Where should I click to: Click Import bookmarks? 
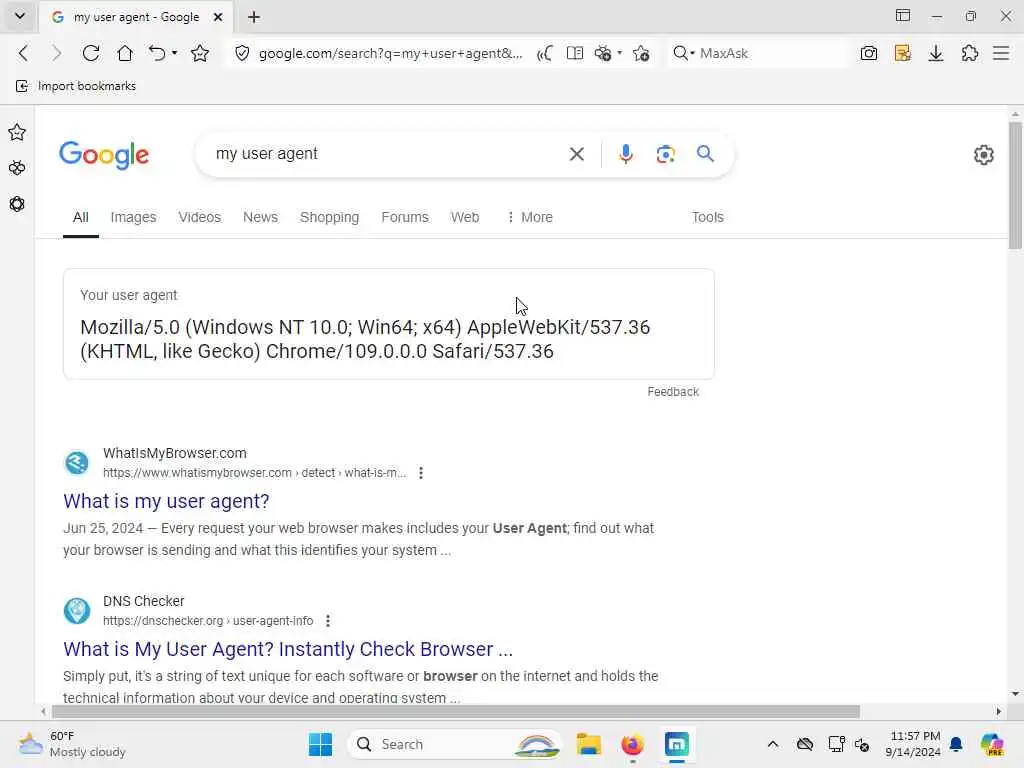point(76,86)
